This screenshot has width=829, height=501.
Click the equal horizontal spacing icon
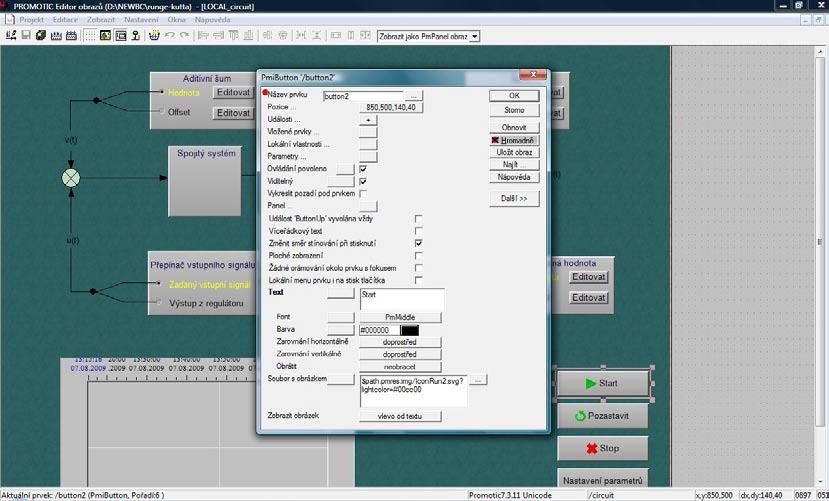(301, 35)
